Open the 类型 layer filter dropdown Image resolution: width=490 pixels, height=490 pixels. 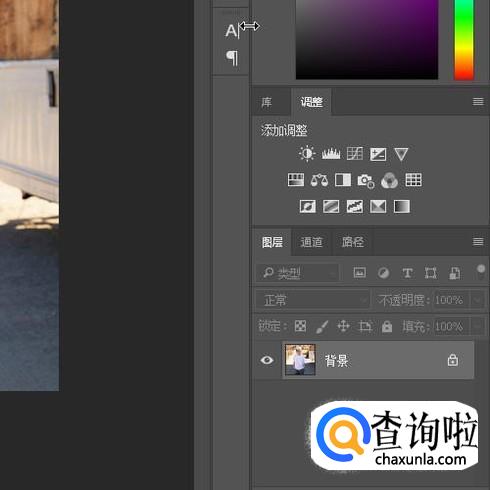tap(298, 273)
